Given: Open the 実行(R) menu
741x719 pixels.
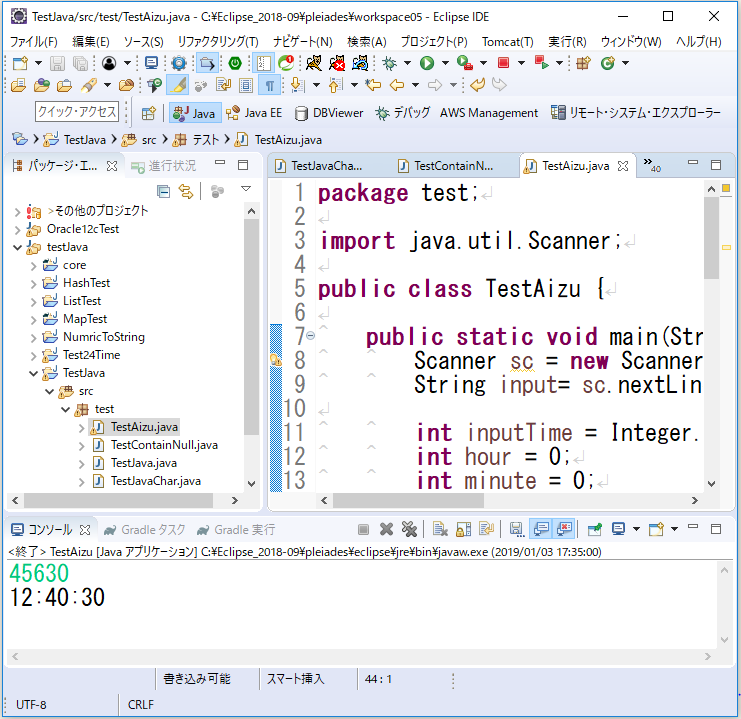Looking at the screenshot, I should pyautogui.click(x=567, y=42).
